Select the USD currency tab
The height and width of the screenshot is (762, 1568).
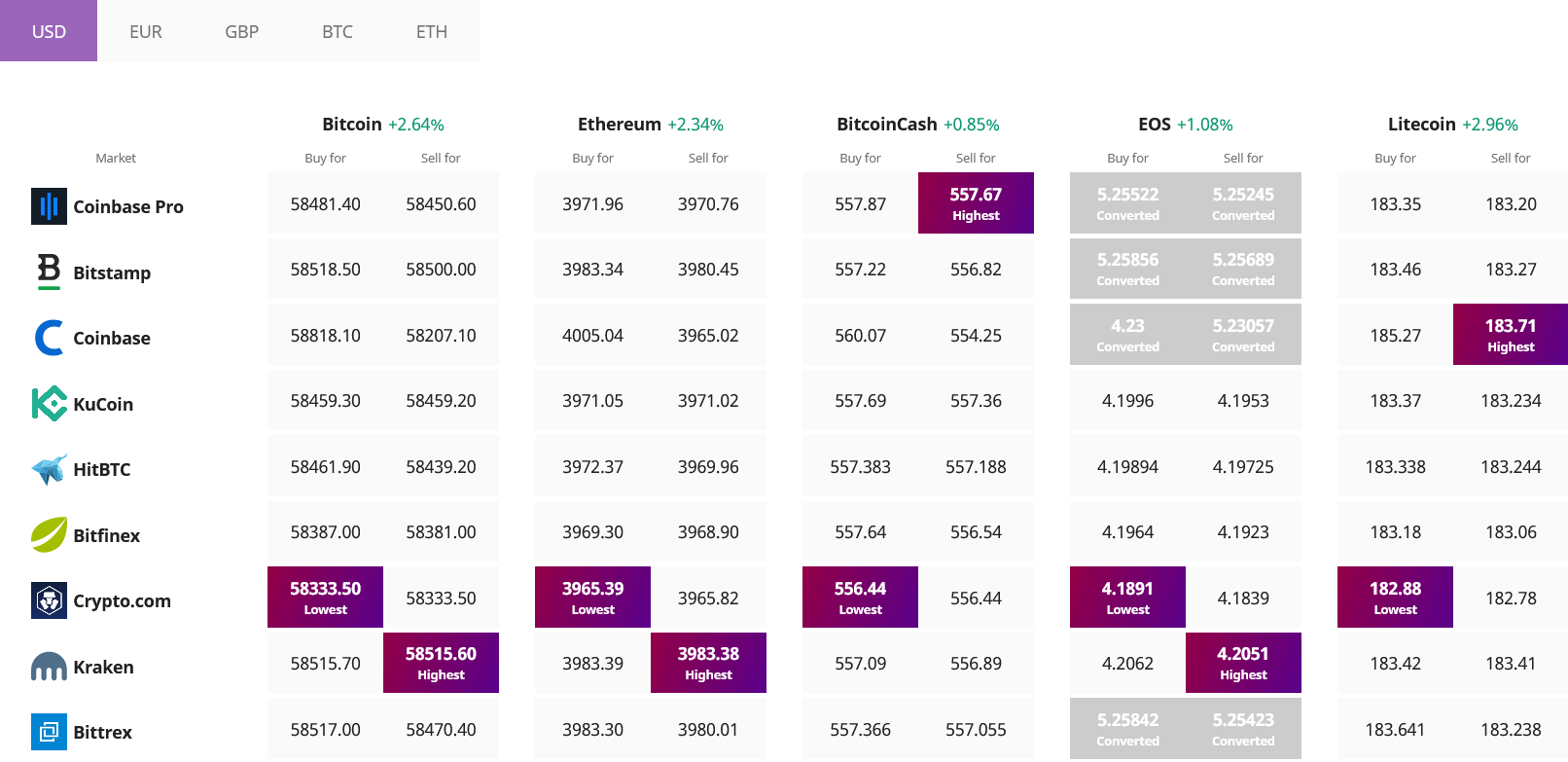tap(49, 31)
